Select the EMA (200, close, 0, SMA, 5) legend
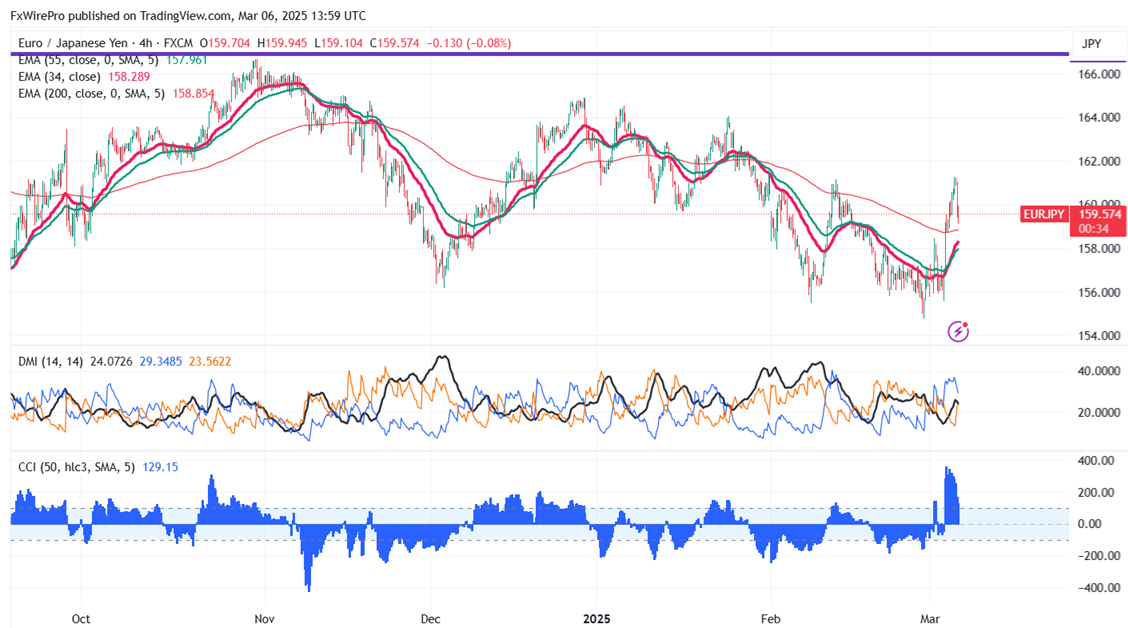 coord(91,94)
